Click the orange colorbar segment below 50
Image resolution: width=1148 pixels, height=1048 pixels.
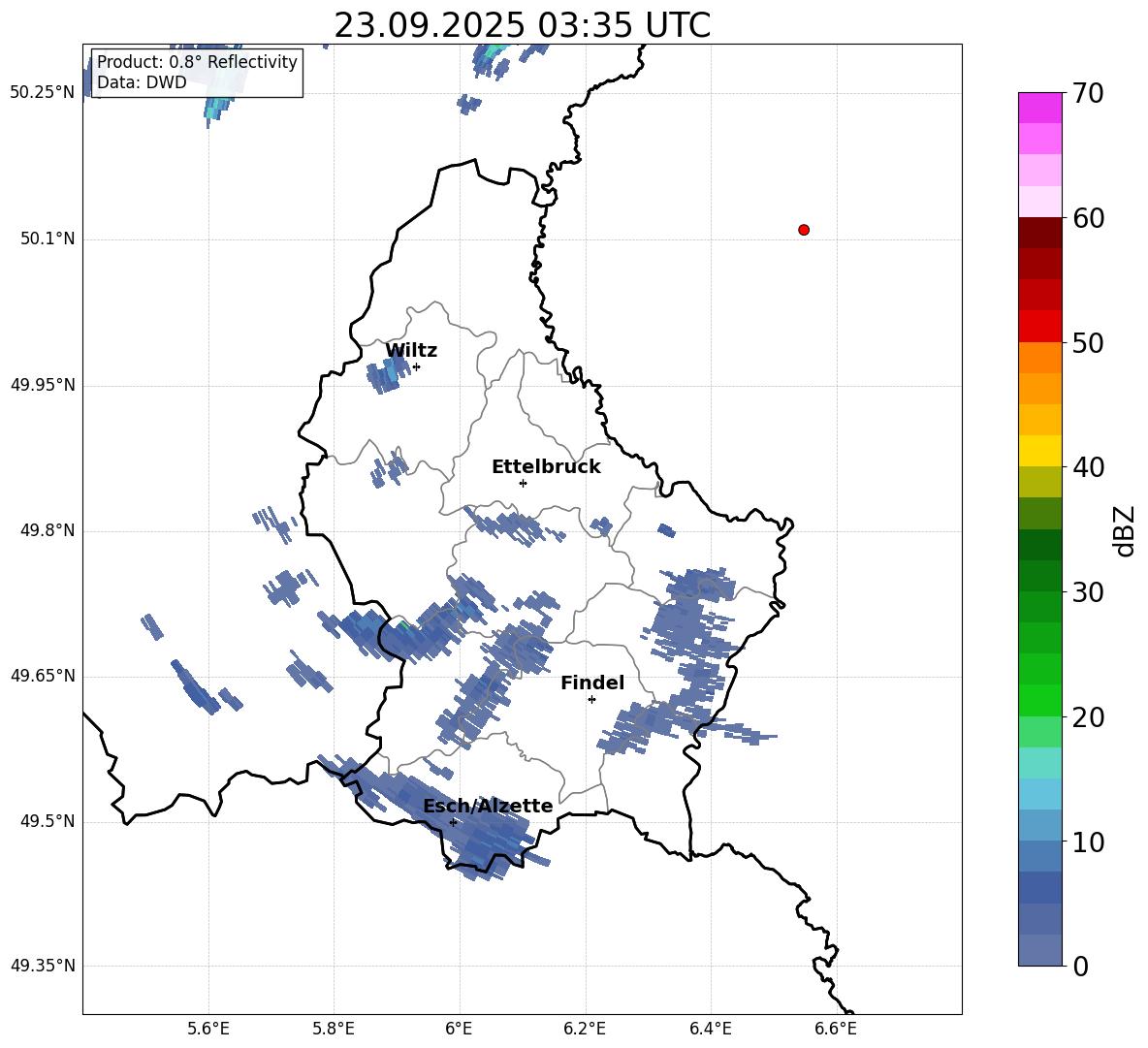click(x=1039, y=357)
